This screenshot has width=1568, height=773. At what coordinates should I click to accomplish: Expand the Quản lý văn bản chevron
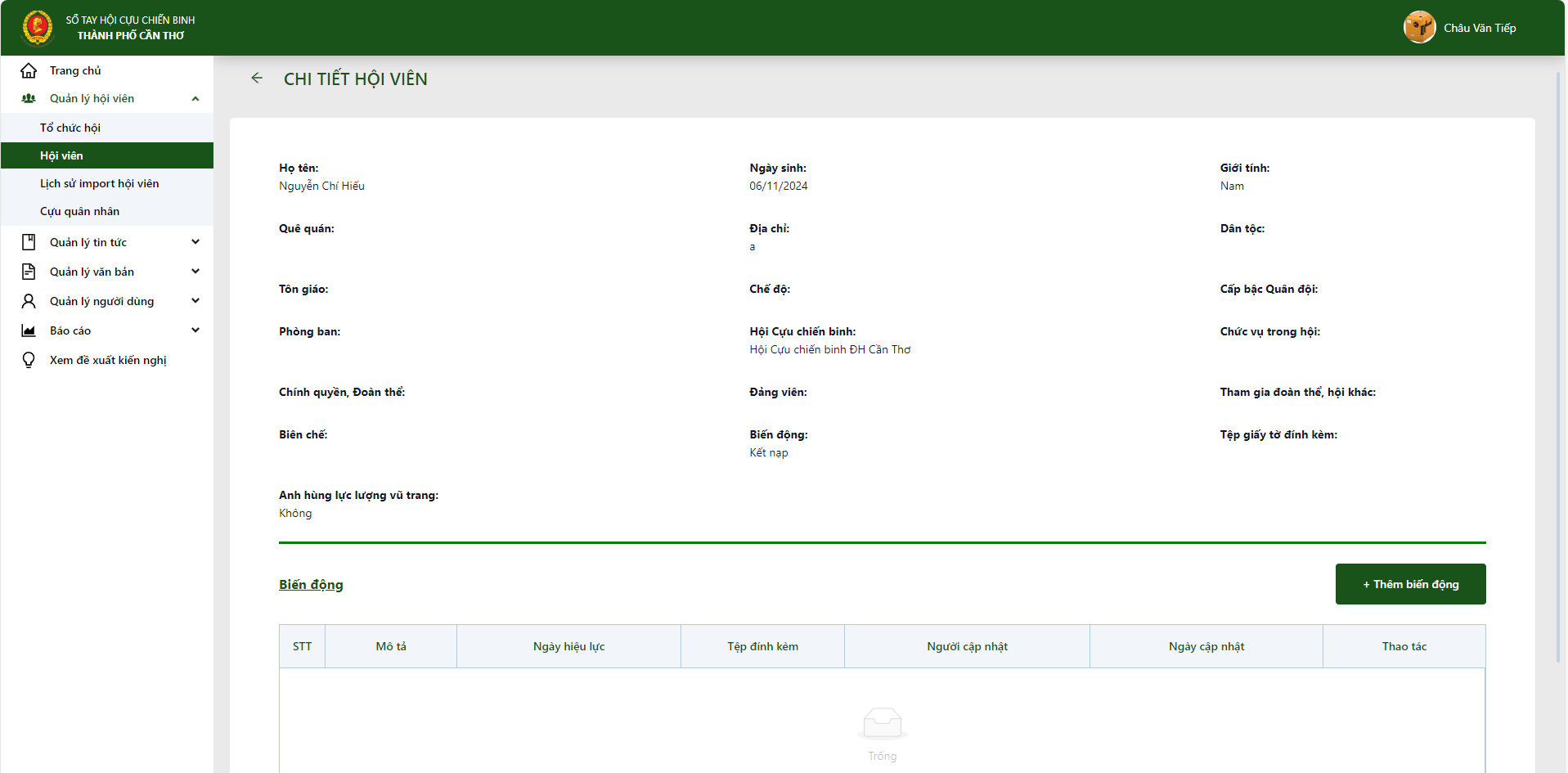195,272
